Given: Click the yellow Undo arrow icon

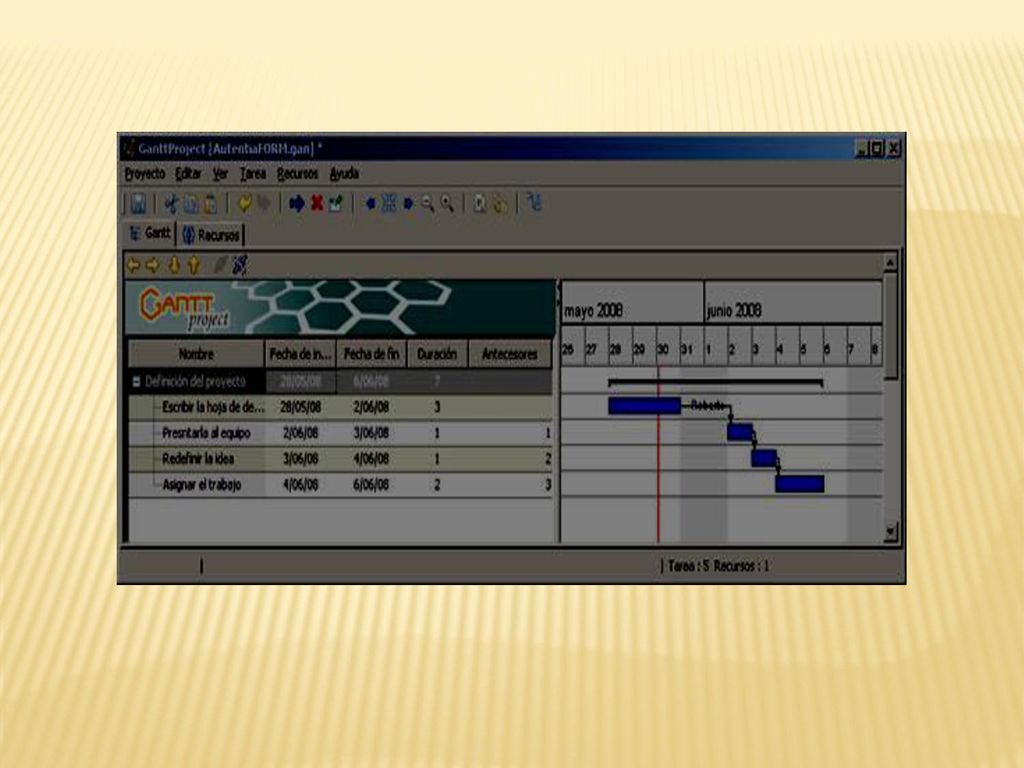Looking at the screenshot, I should point(245,204).
